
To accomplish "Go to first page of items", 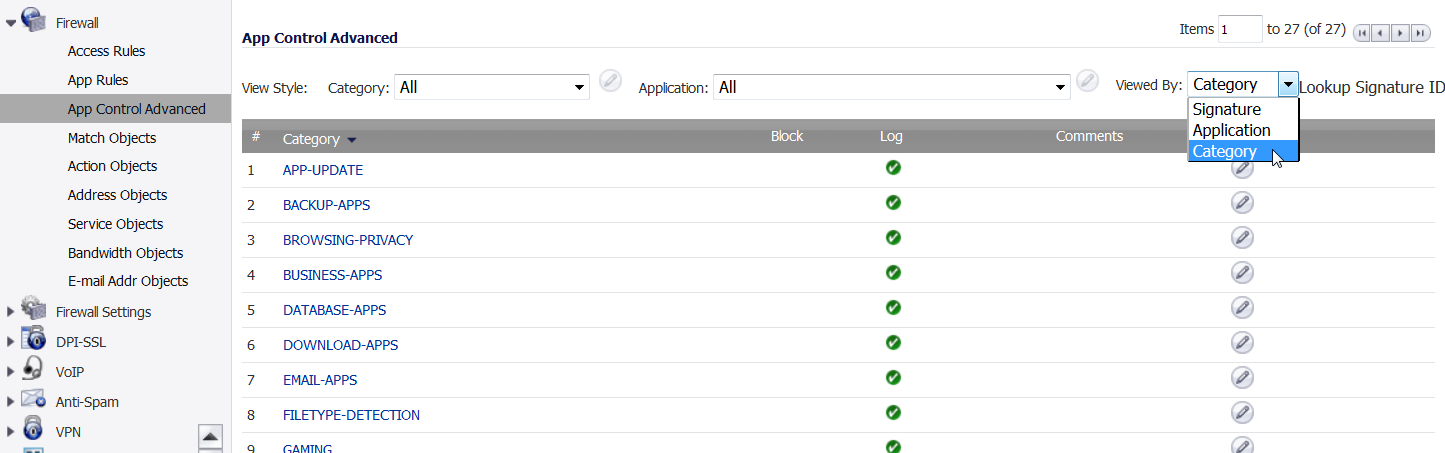I will point(1362,33).
